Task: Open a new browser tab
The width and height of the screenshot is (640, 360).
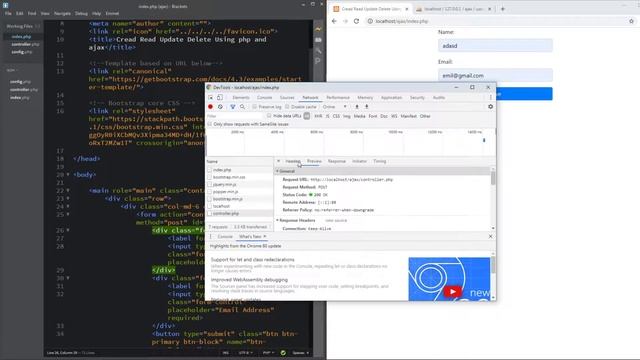Action: 503,9
